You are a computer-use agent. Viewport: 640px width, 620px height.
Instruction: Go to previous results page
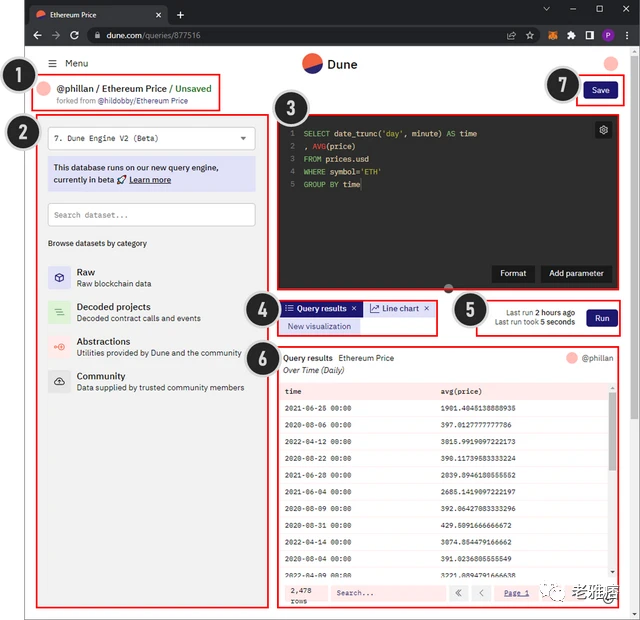tap(481, 593)
